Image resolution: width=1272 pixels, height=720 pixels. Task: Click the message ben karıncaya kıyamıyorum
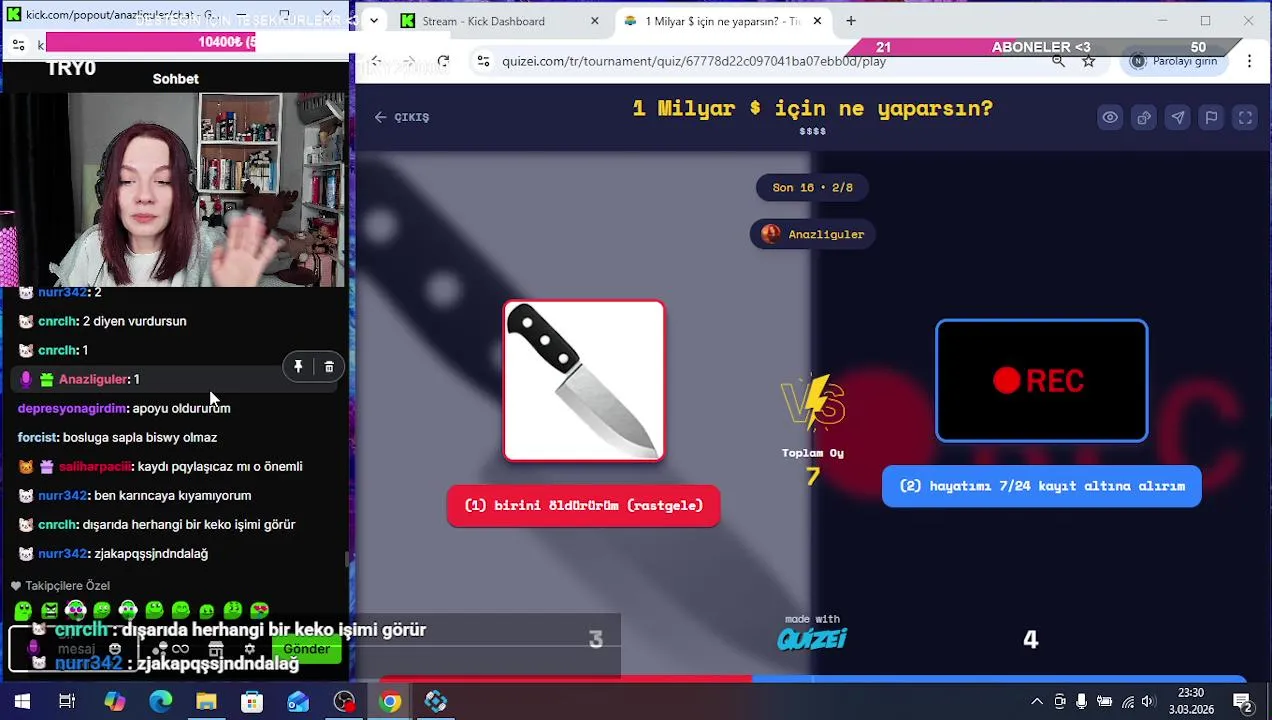pos(172,495)
